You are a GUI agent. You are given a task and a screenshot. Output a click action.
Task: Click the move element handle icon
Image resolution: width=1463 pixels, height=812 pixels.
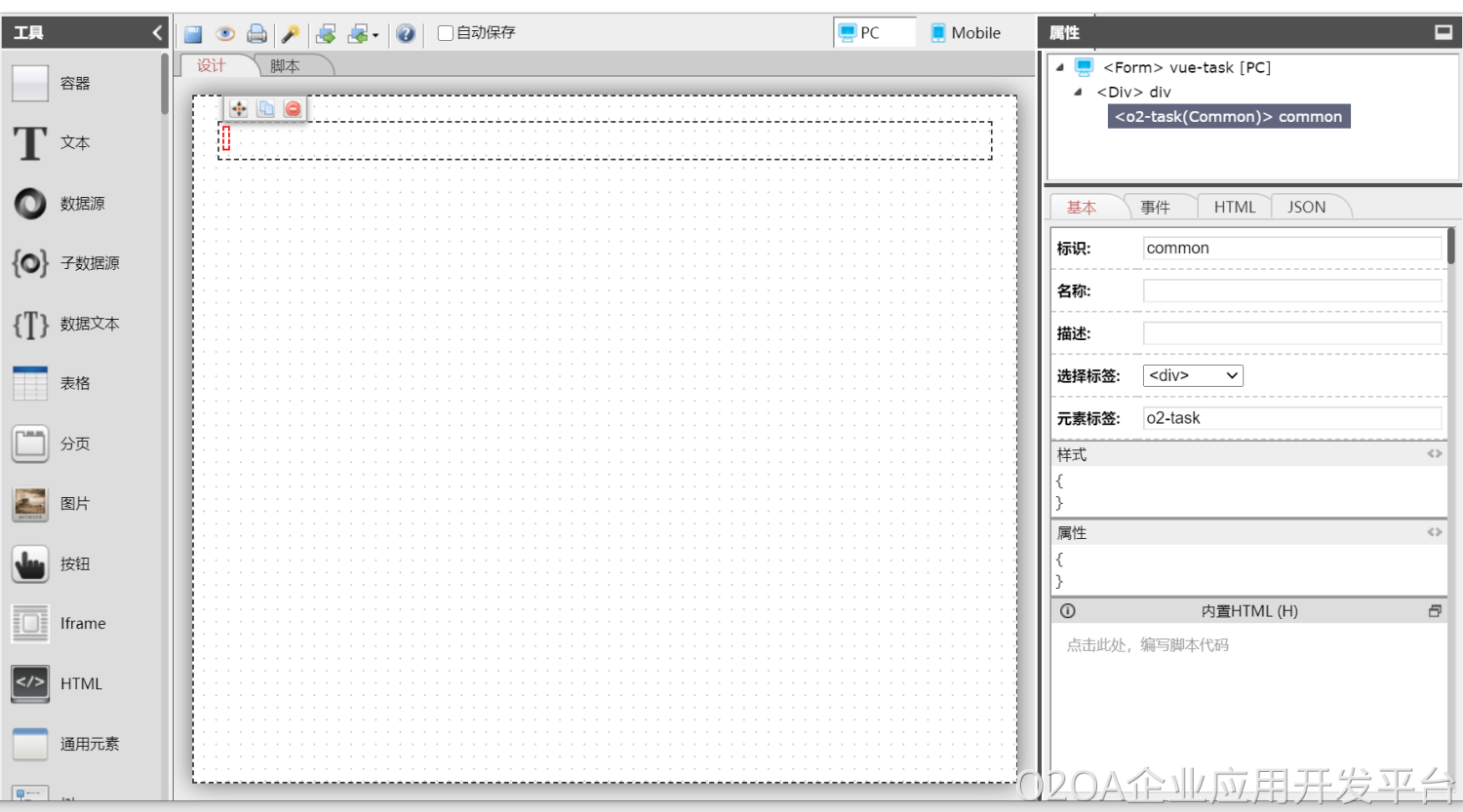(238, 109)
